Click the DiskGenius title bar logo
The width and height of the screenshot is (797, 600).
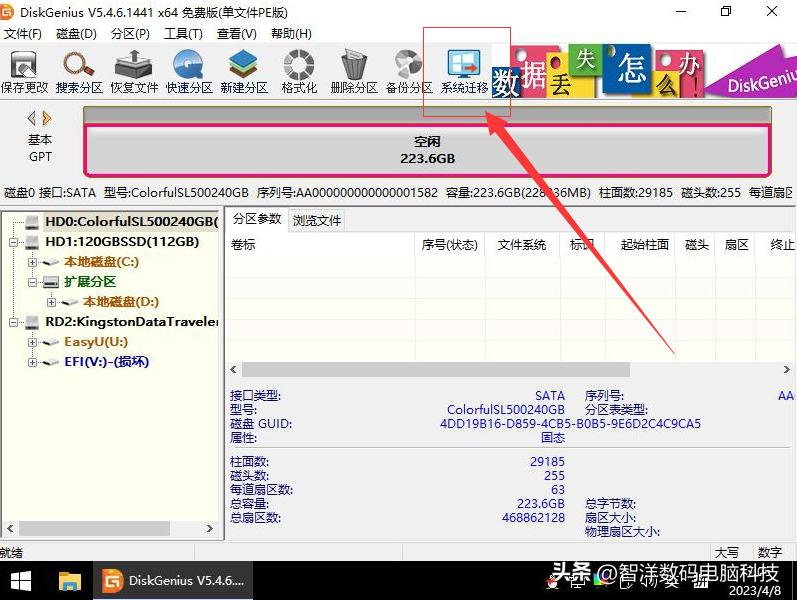pyautogui.click(x=7, y=12)
